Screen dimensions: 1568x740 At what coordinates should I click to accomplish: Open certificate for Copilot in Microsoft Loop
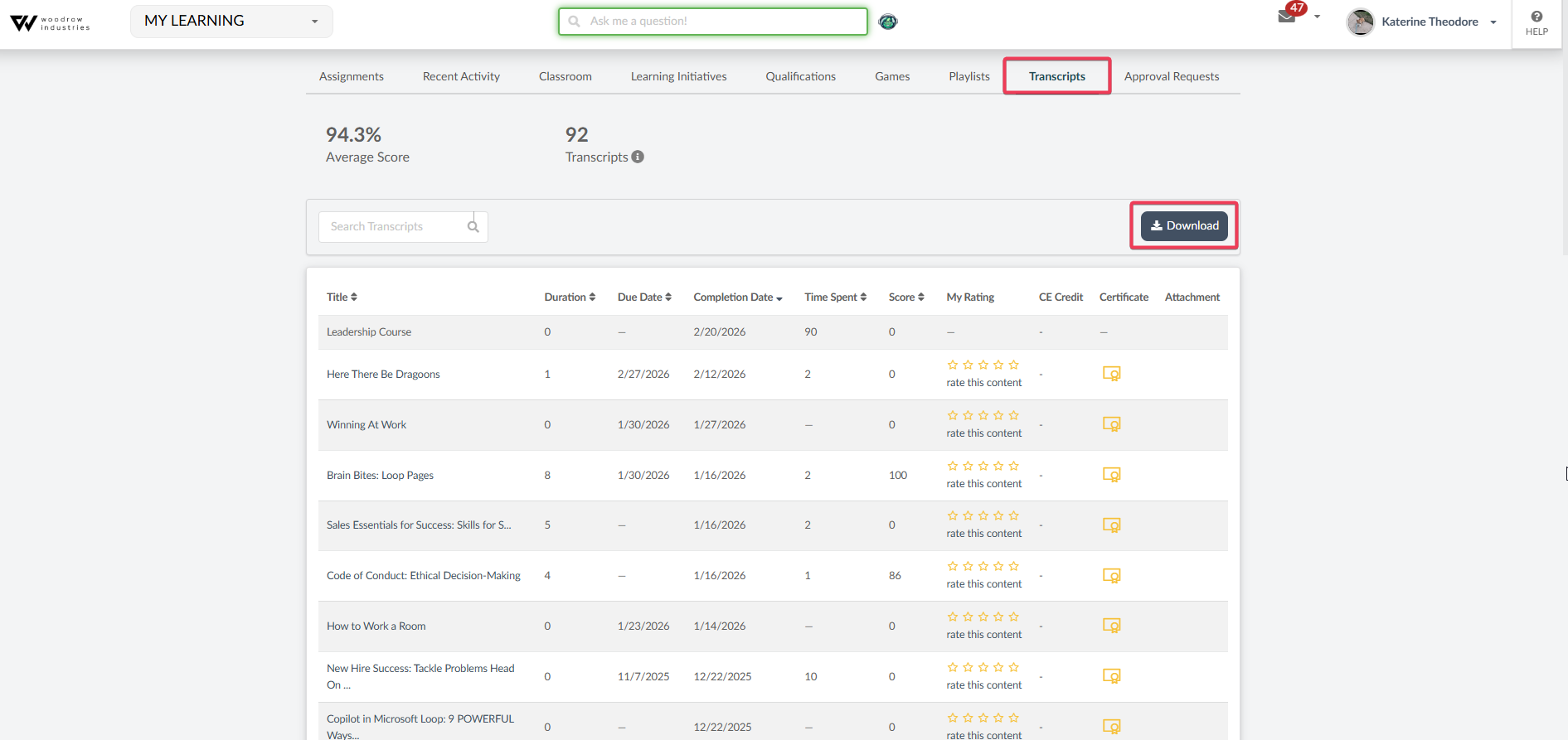[1111, 727]
